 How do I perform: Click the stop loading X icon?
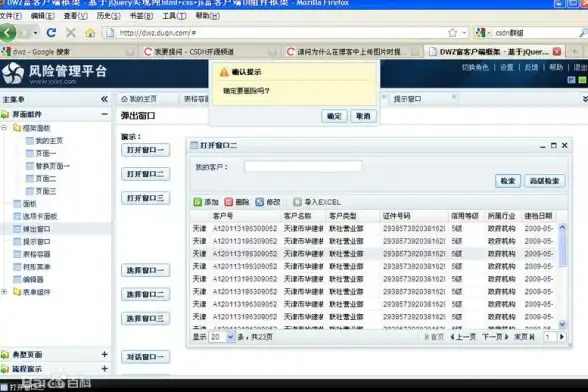tap(70, 33)
